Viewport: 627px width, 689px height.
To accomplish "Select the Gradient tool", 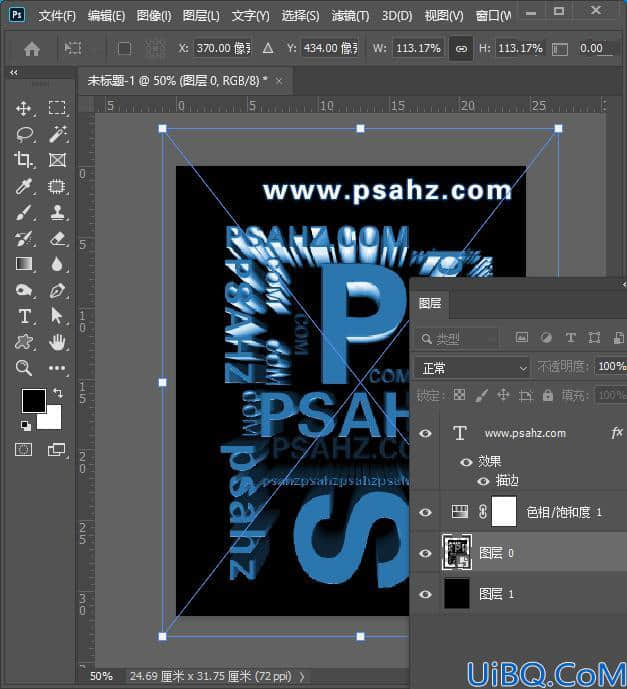I will coord(24,264).
